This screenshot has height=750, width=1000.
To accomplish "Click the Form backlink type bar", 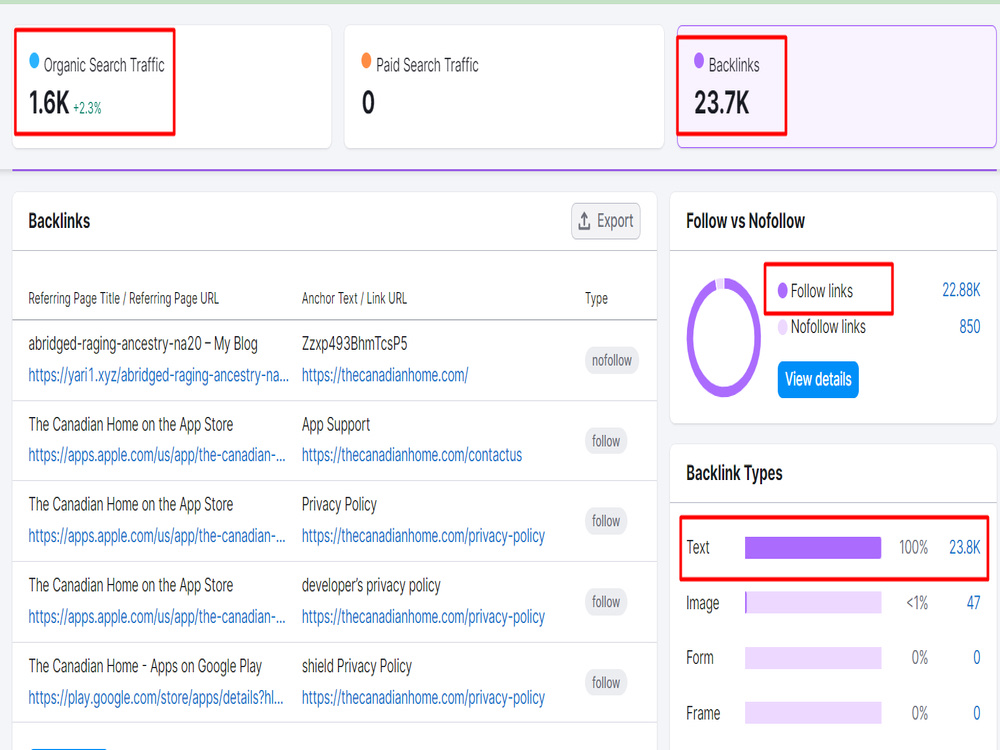I will [x=813, y=658].
